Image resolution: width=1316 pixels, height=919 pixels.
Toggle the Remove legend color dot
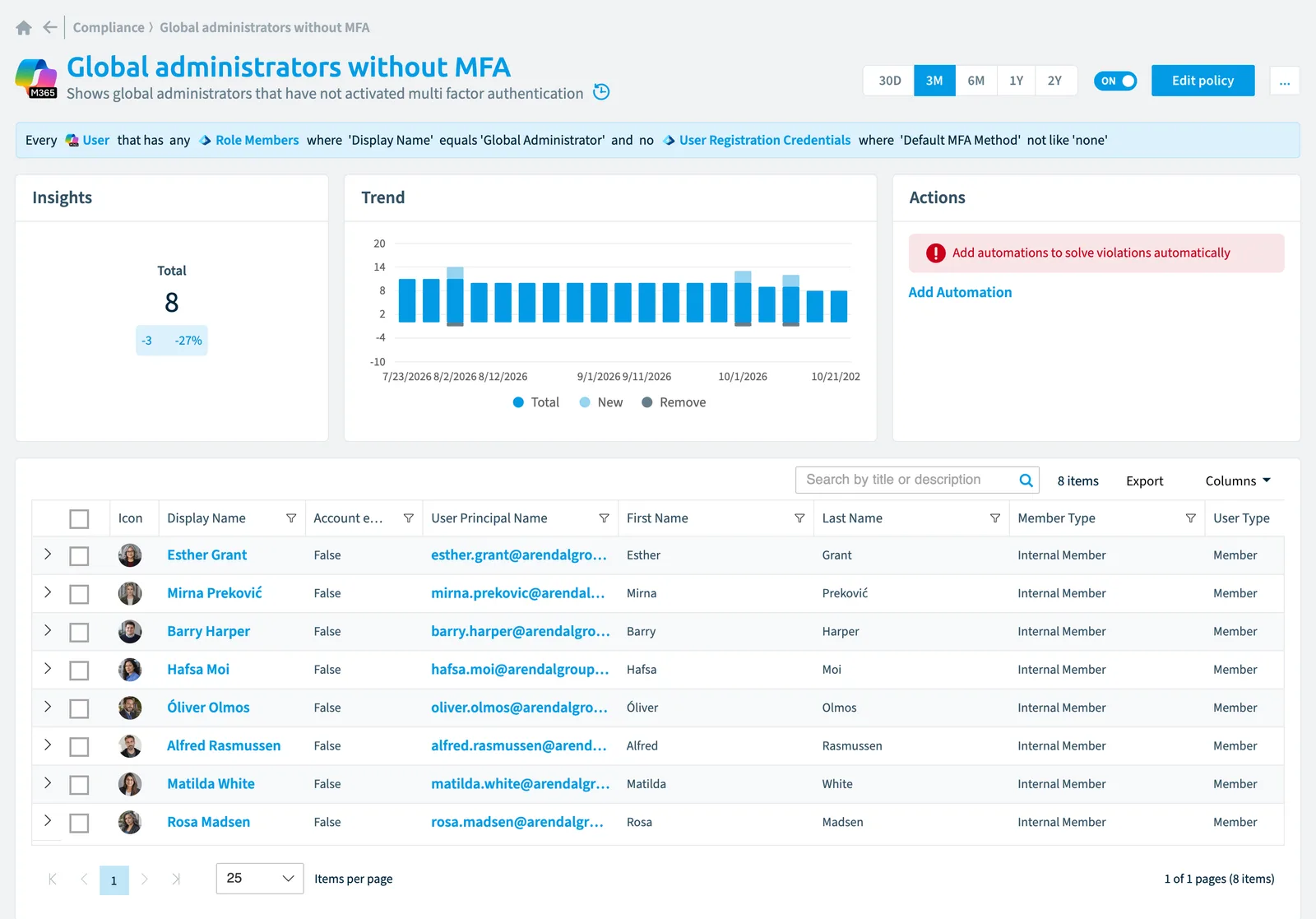(x=647, y=402)
